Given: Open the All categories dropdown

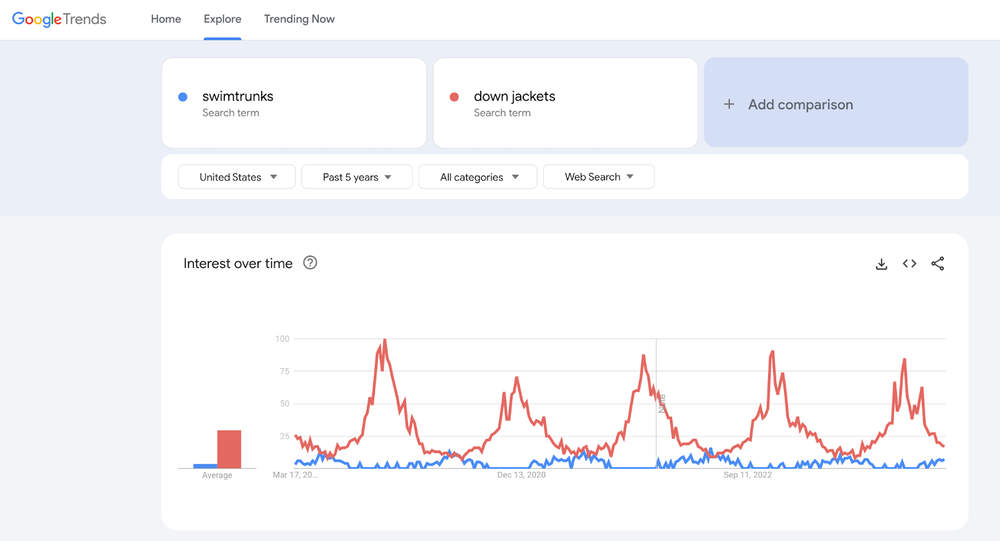Looking at the screenshot, I should (x=478, y=177).
